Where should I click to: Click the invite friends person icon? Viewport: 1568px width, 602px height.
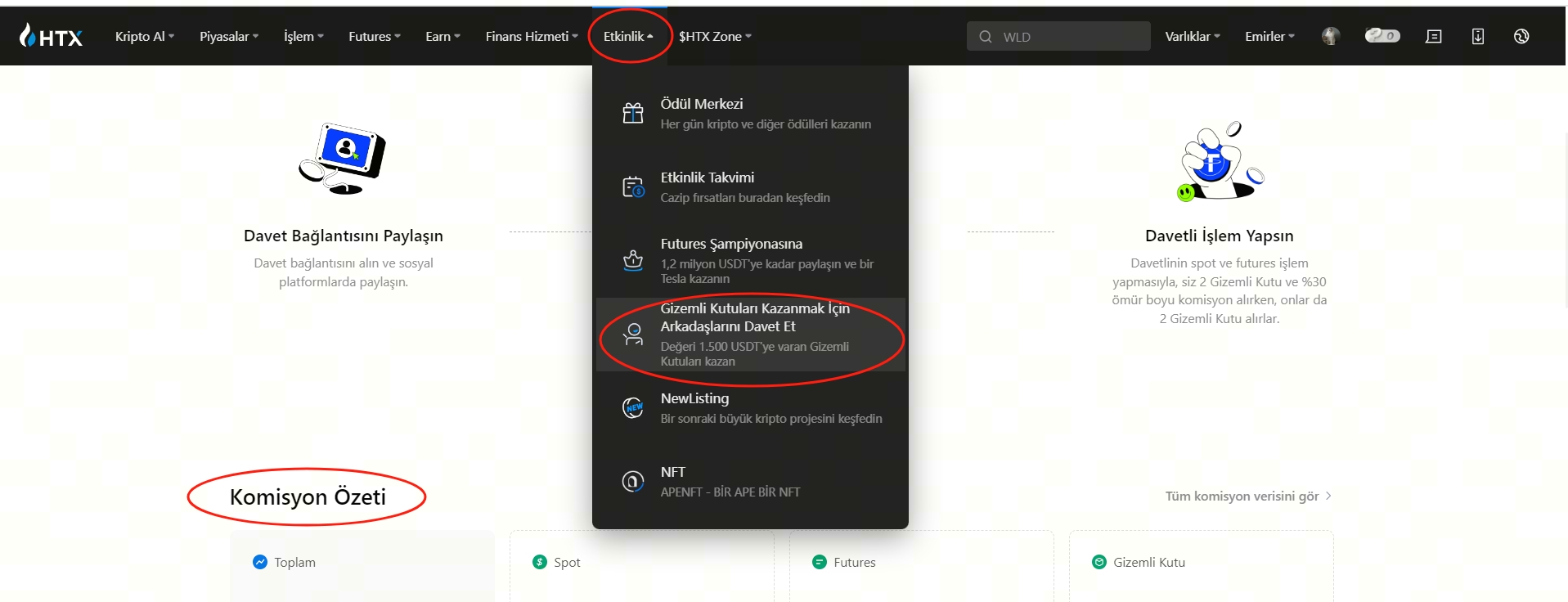633,334
